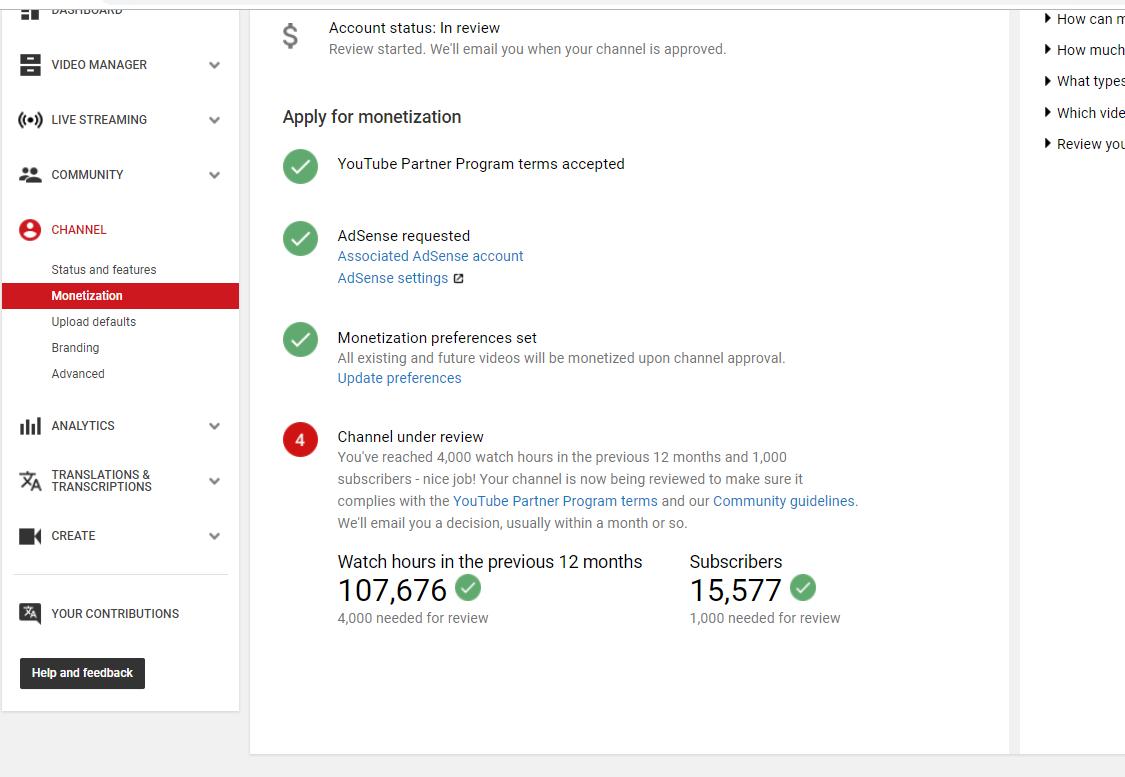Click the Help and feedback button
Screen dimensions: 1125x777
(x=83, y=673)
